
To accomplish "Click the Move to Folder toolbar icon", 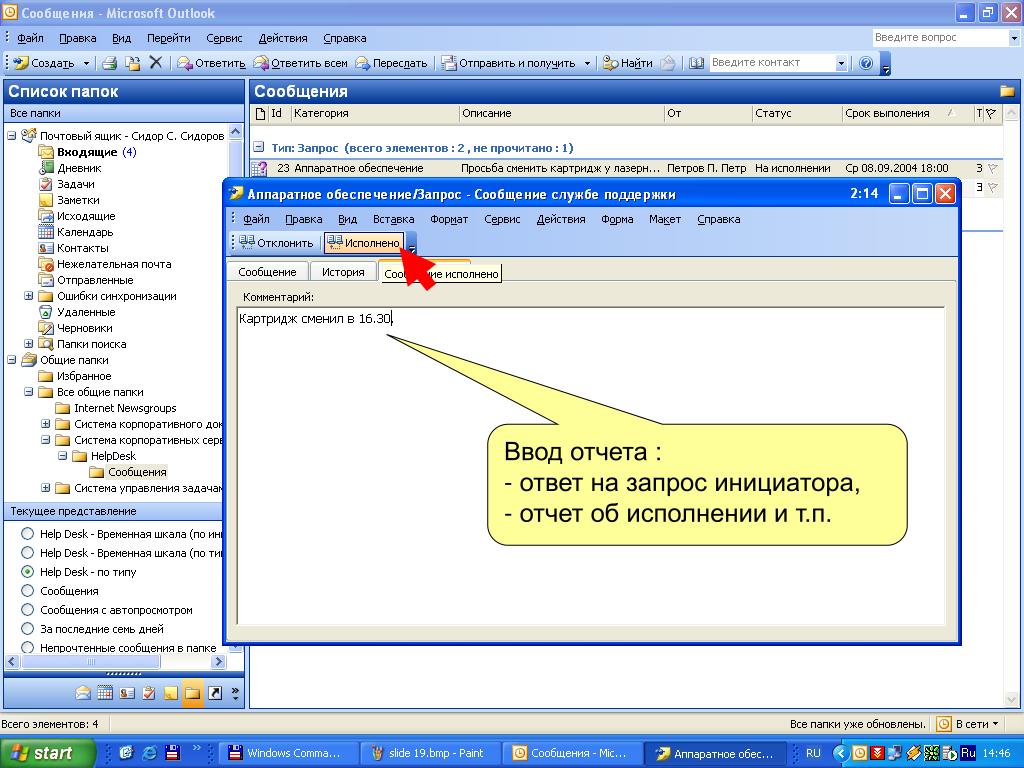I will [133, 63].
